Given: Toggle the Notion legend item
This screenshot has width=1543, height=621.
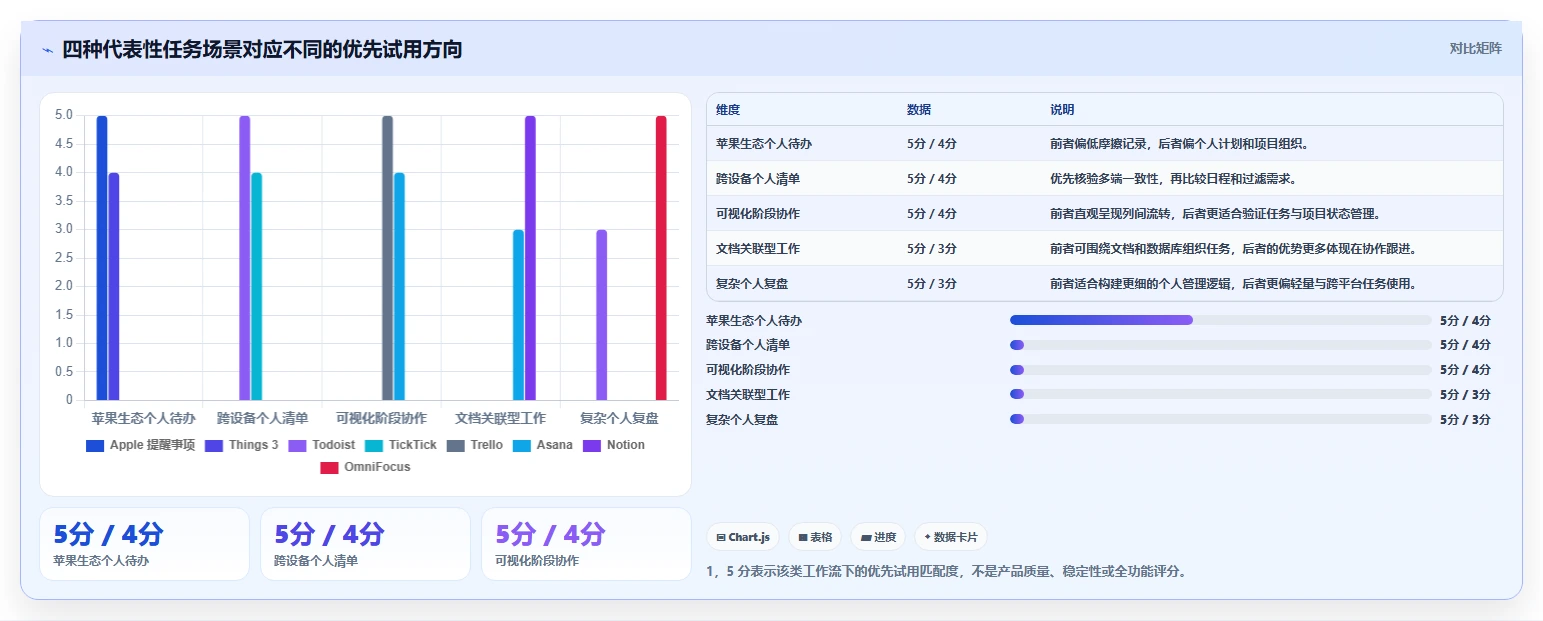Looking at the screenshot, I should tap(614, 445).
